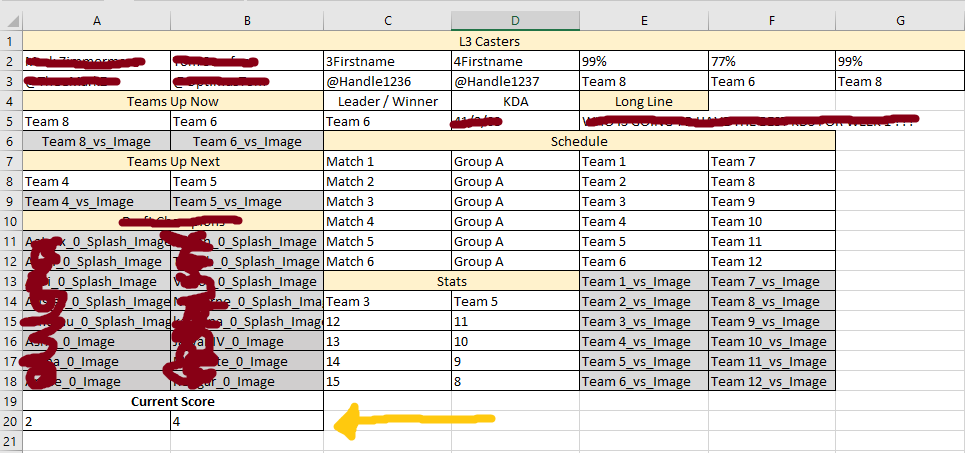Select the 77% cell
The image size is (965, 453).
pyautogui.click(x=772, y=62)
